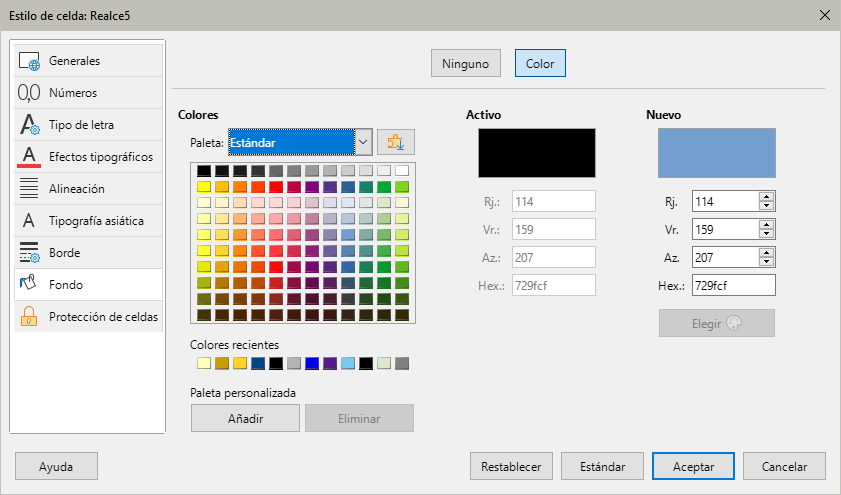Click the Borde tab icon

29,253
